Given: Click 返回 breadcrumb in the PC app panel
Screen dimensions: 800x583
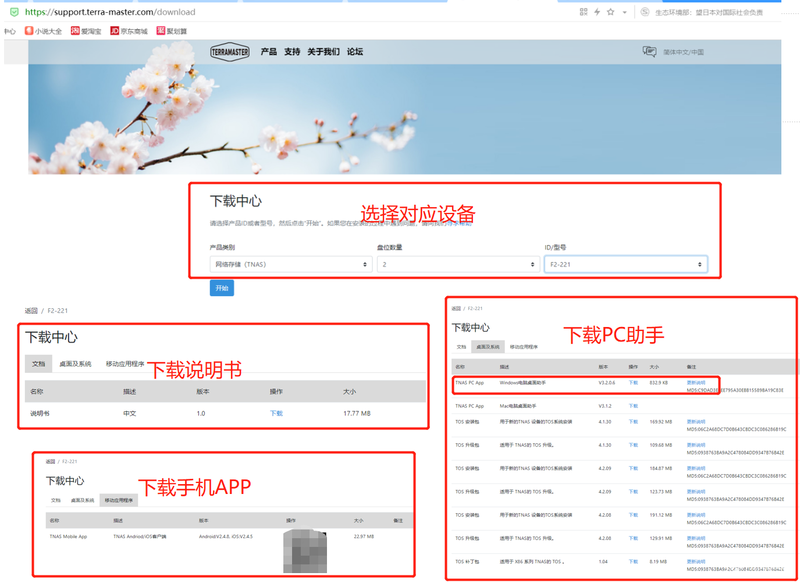Looking at the screenshot, I should [456, 309].
